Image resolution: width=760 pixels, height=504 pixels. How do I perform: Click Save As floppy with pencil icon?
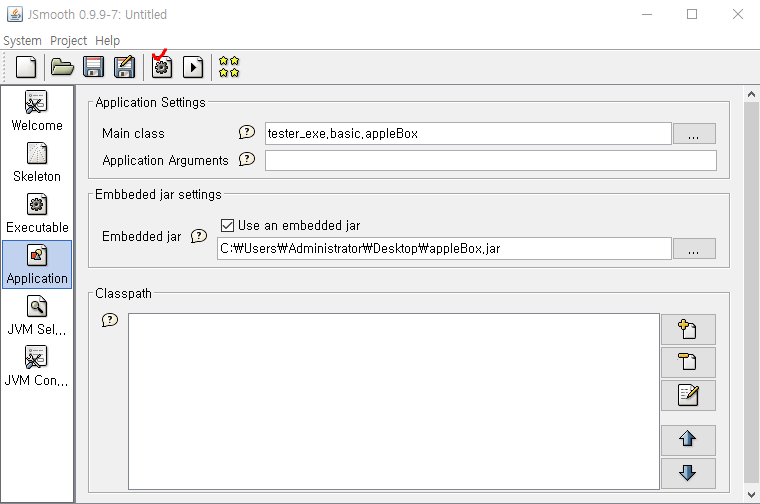coord(125,67)
